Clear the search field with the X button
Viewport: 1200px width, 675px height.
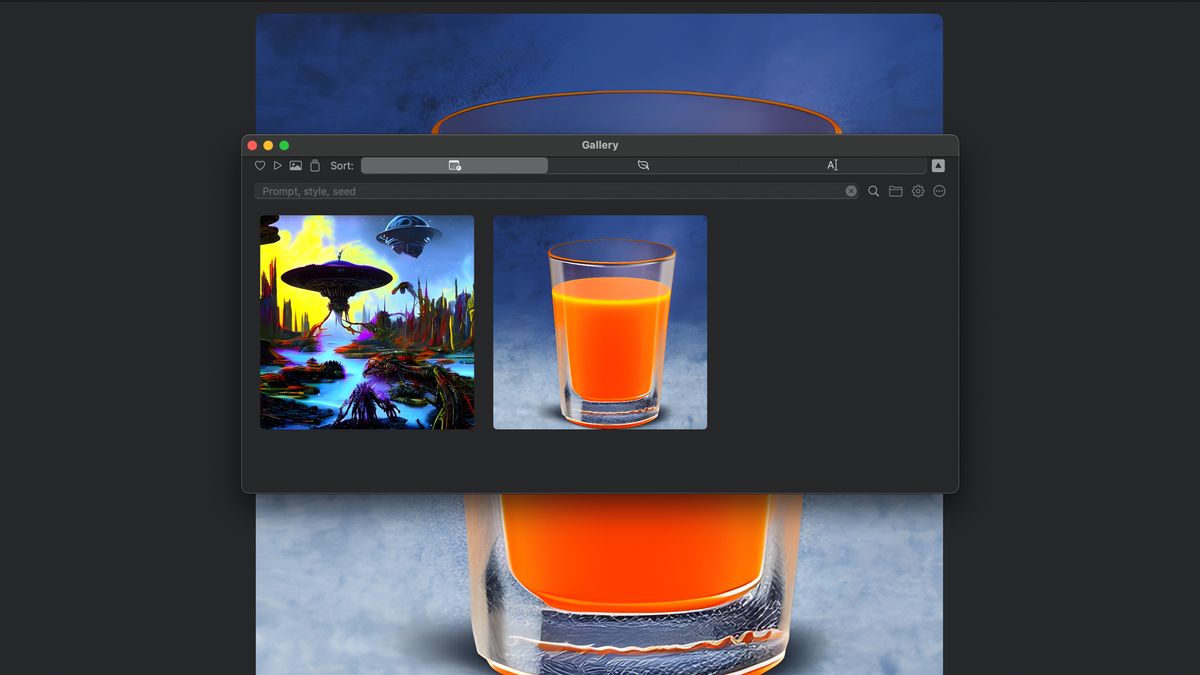(x=851, y=191)
